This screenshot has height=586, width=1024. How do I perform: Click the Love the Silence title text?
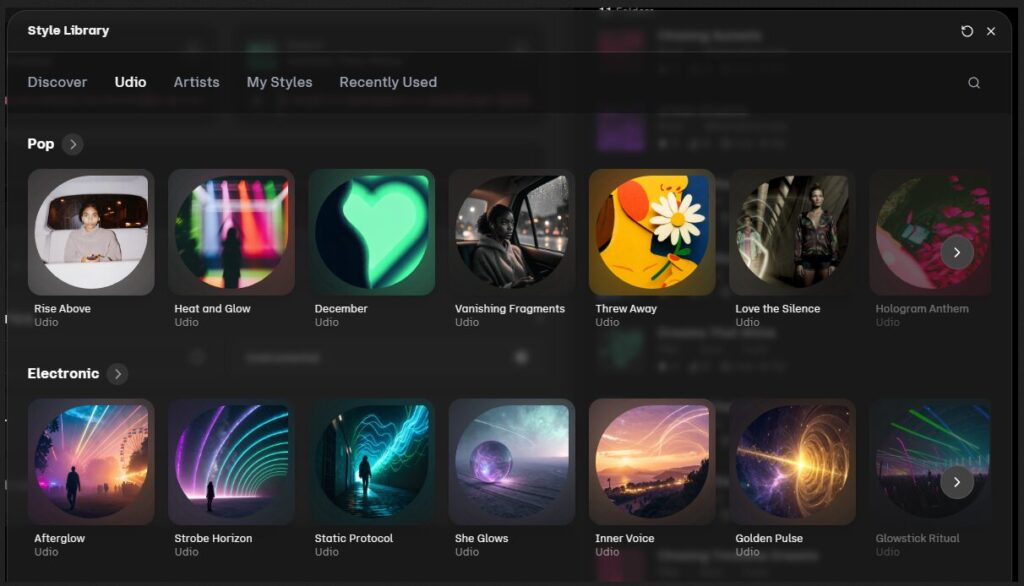[x=777, y=308]
